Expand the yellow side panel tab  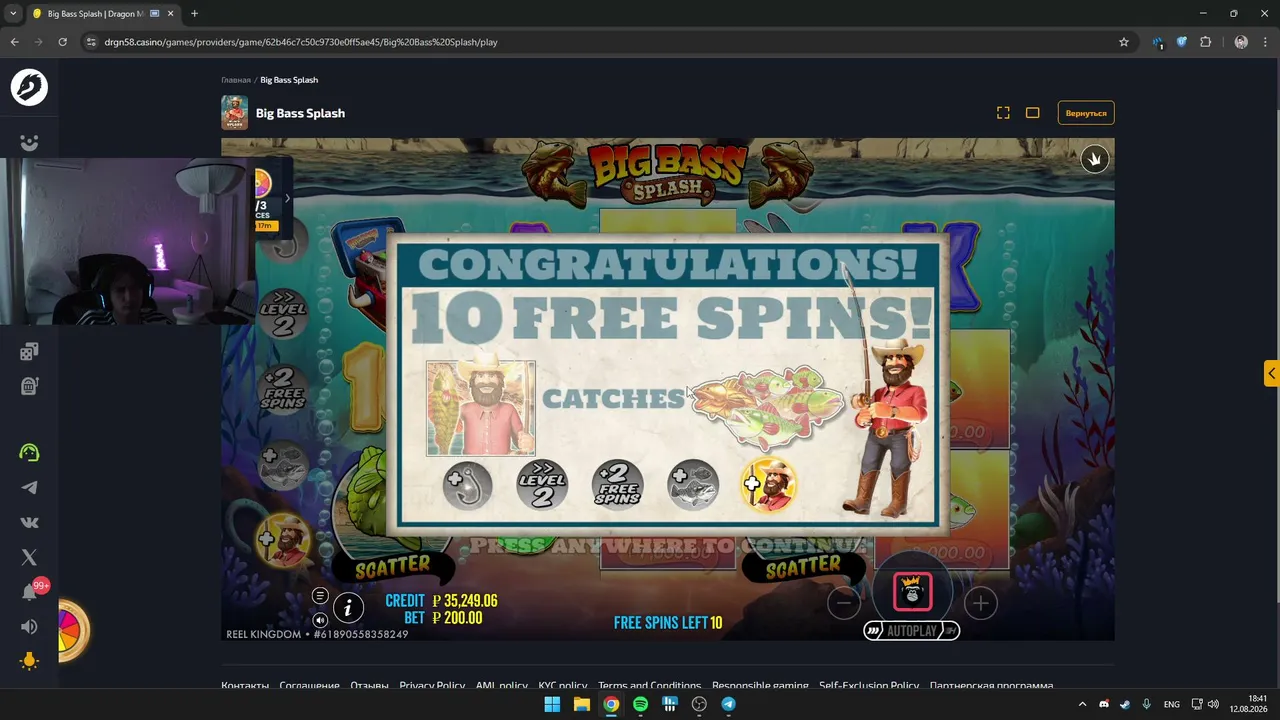(x=1271, y=373)
